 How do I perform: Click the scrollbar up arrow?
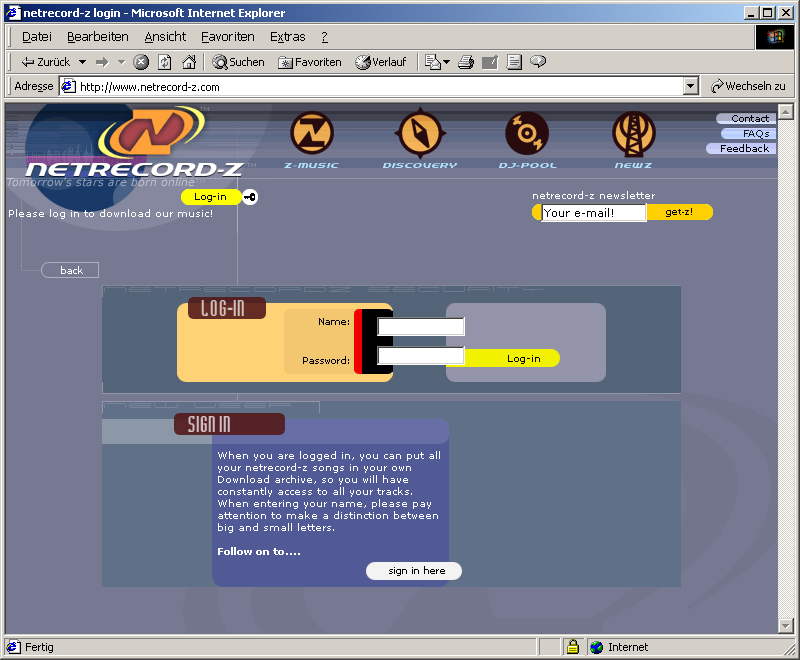coord(786,111)
